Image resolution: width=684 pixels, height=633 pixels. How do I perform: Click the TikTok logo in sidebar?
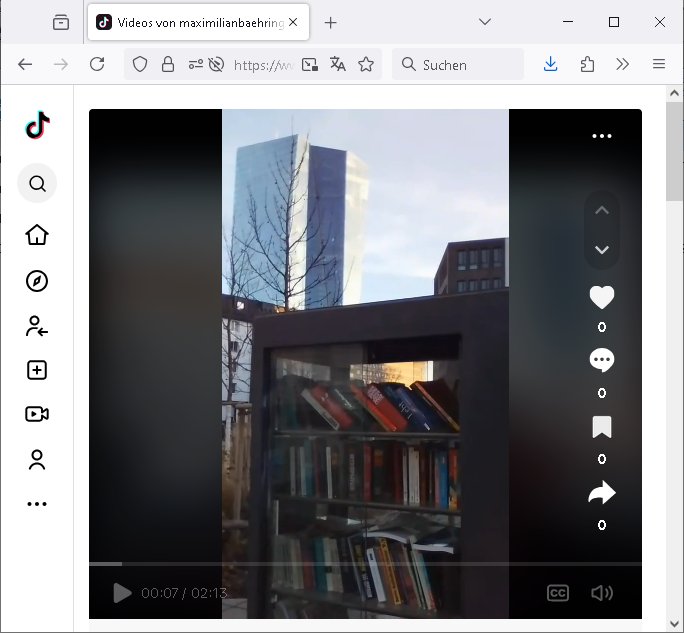point(37,125)
